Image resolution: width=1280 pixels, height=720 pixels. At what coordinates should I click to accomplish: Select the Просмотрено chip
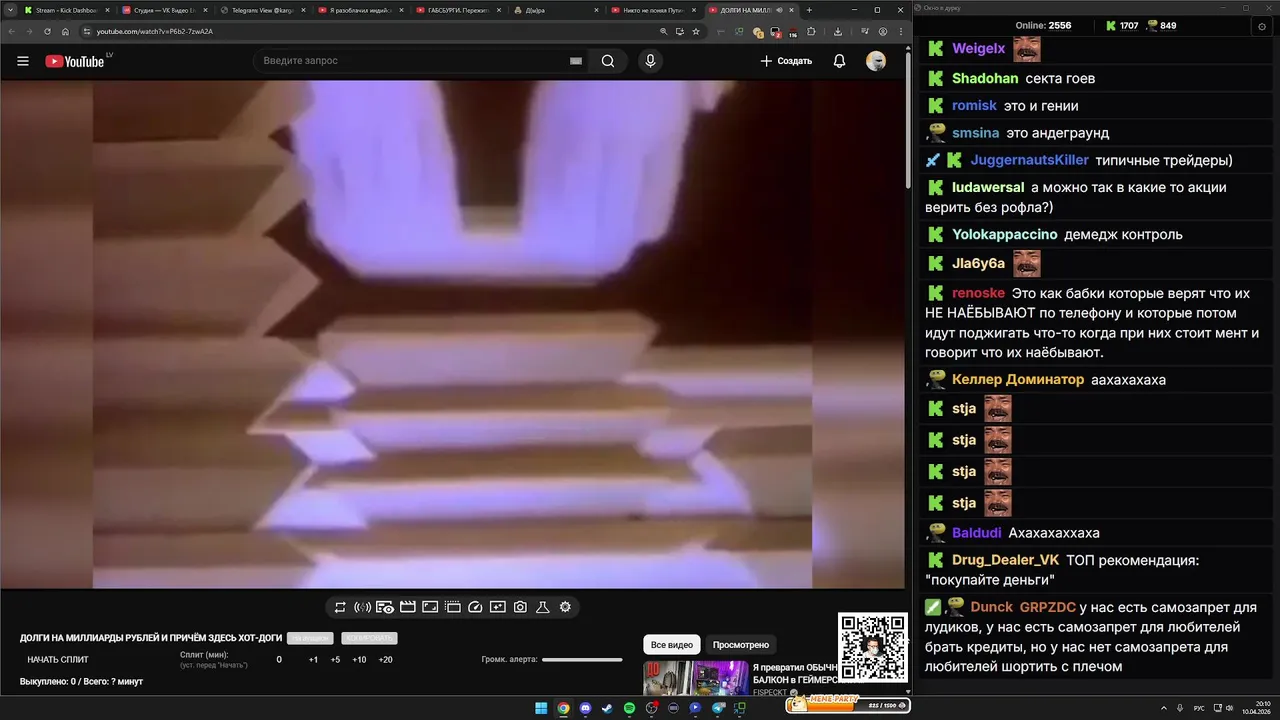click(741, 645)
